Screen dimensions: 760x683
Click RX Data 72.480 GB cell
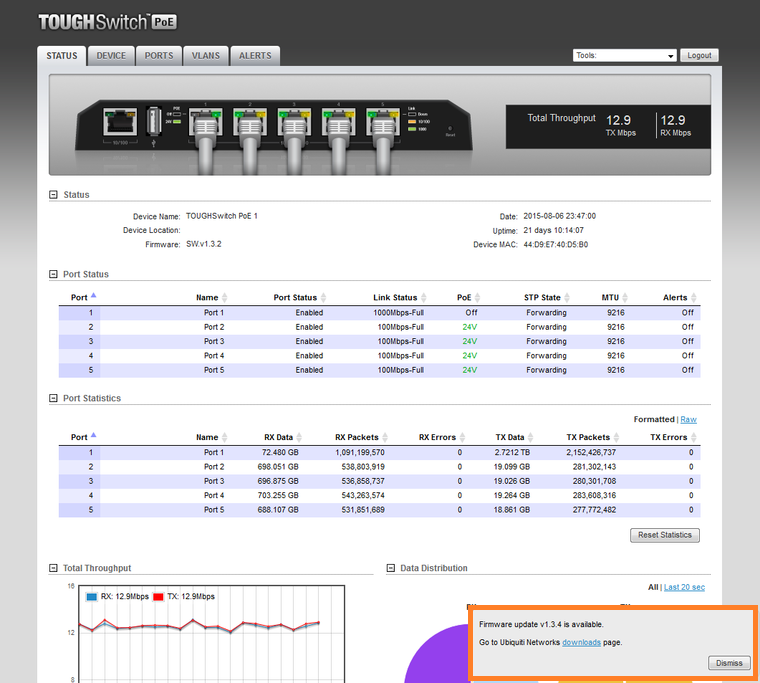pyautogui.click(x=280, y=452)
